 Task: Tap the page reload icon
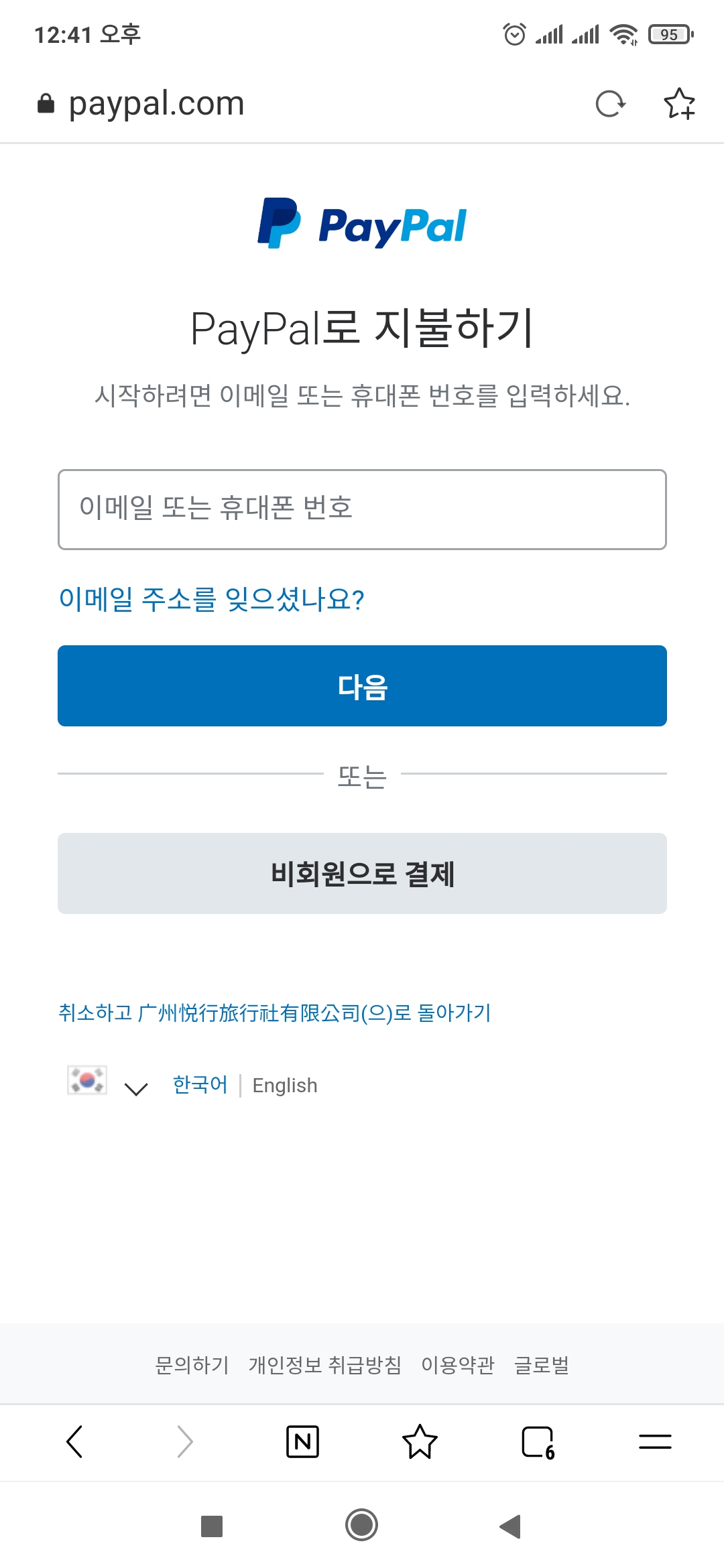click(x=610, y=104)
